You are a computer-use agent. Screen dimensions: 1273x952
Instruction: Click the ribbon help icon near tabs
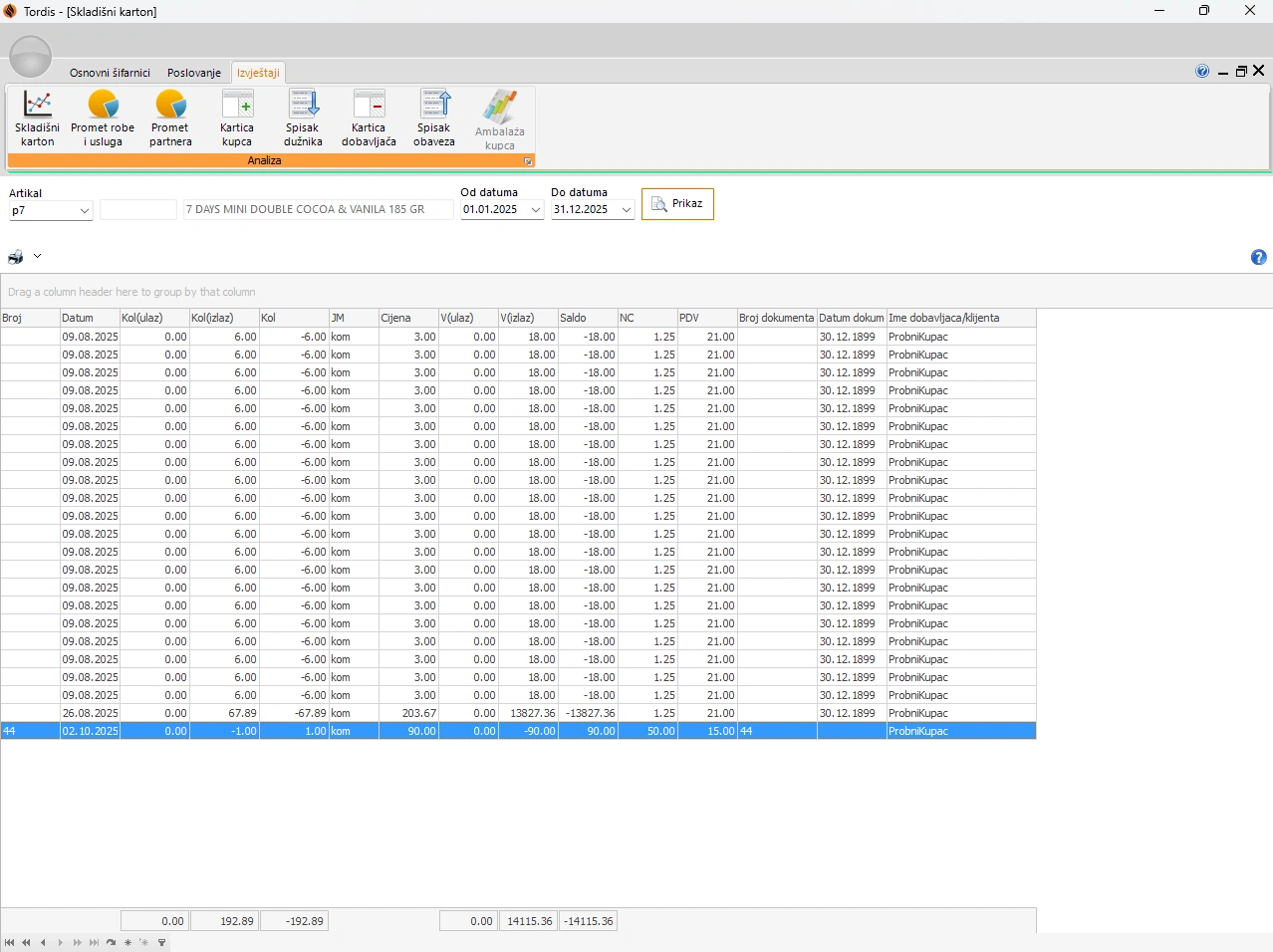1202,71
